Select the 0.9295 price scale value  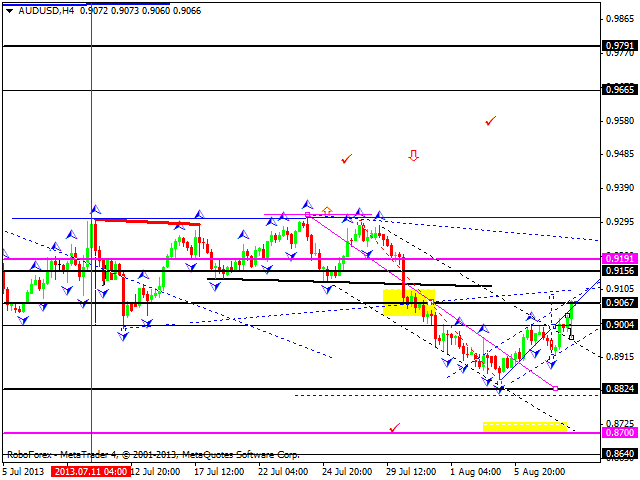(620, 222)
